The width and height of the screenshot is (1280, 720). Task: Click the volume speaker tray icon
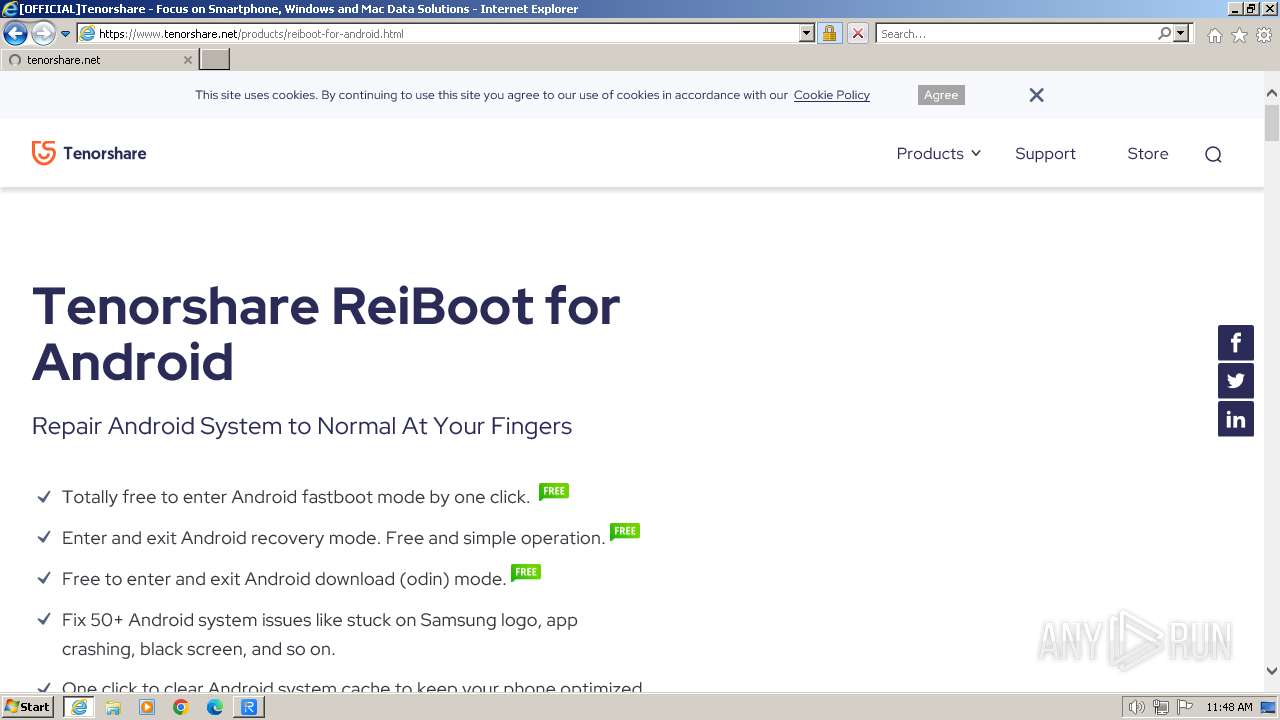coord(1137,707)
